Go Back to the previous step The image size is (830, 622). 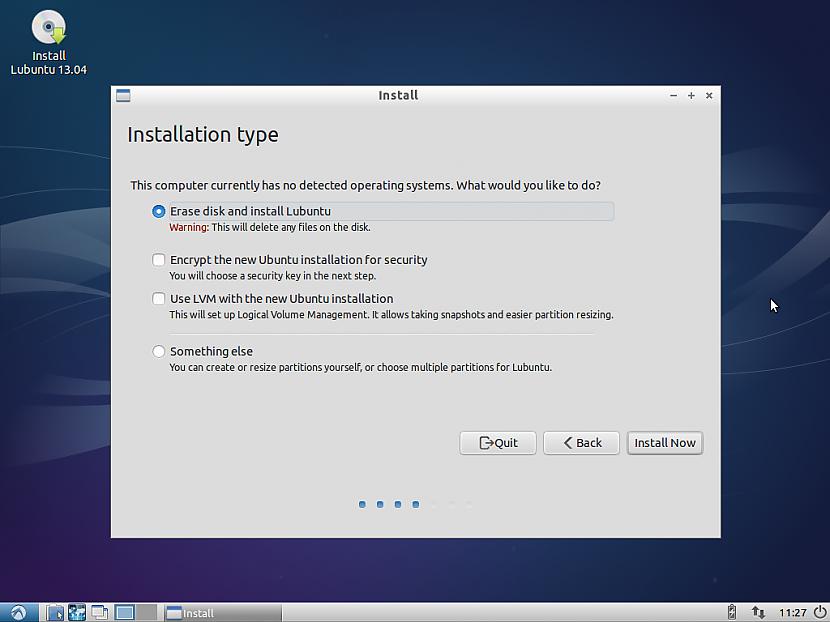pyautogui.click(x=581, y=443)
